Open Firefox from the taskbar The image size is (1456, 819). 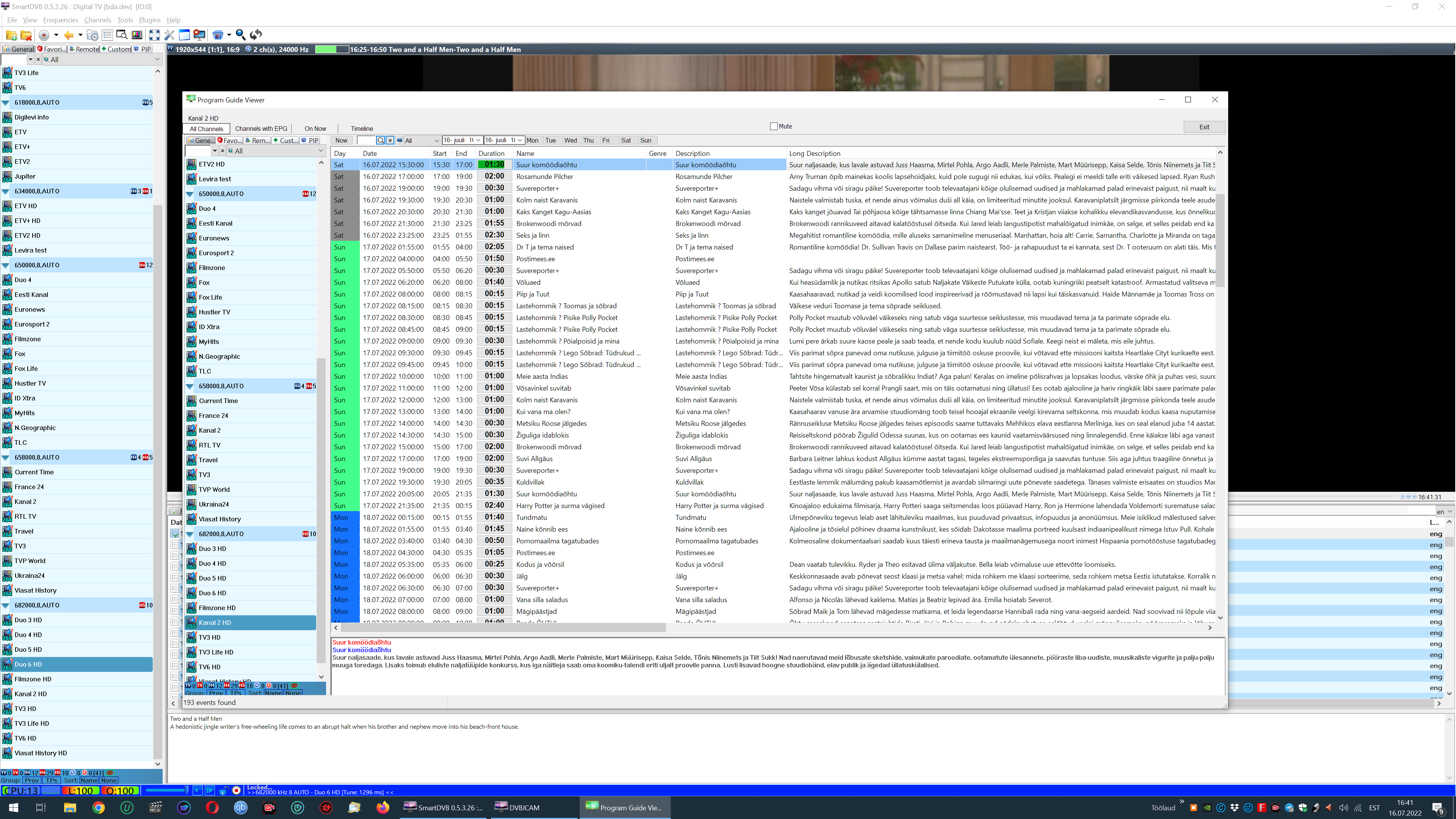click(x=383, y=808)
